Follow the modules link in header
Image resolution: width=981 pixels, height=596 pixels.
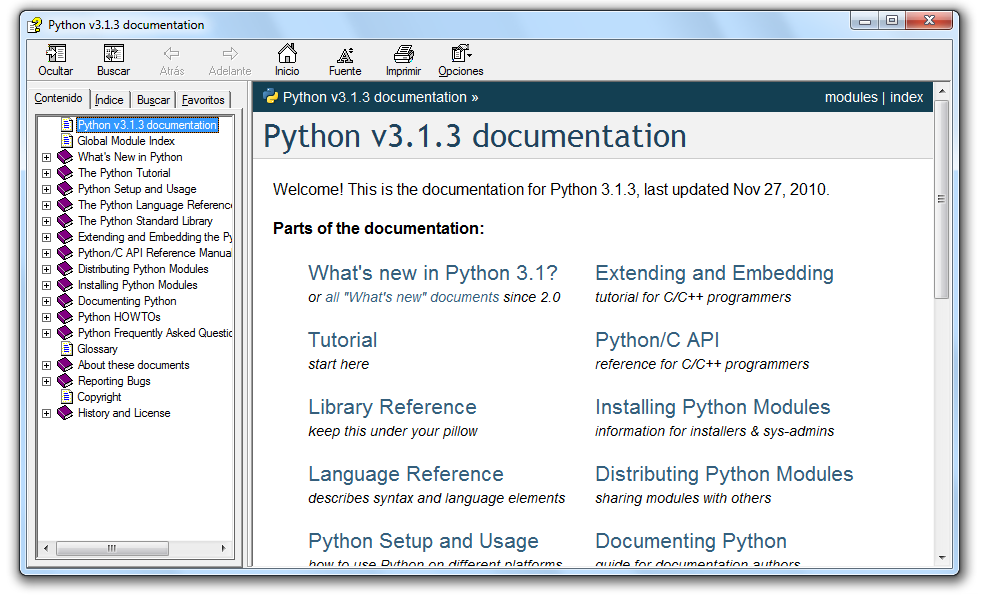pyautogui.click(x=850, y=97)
